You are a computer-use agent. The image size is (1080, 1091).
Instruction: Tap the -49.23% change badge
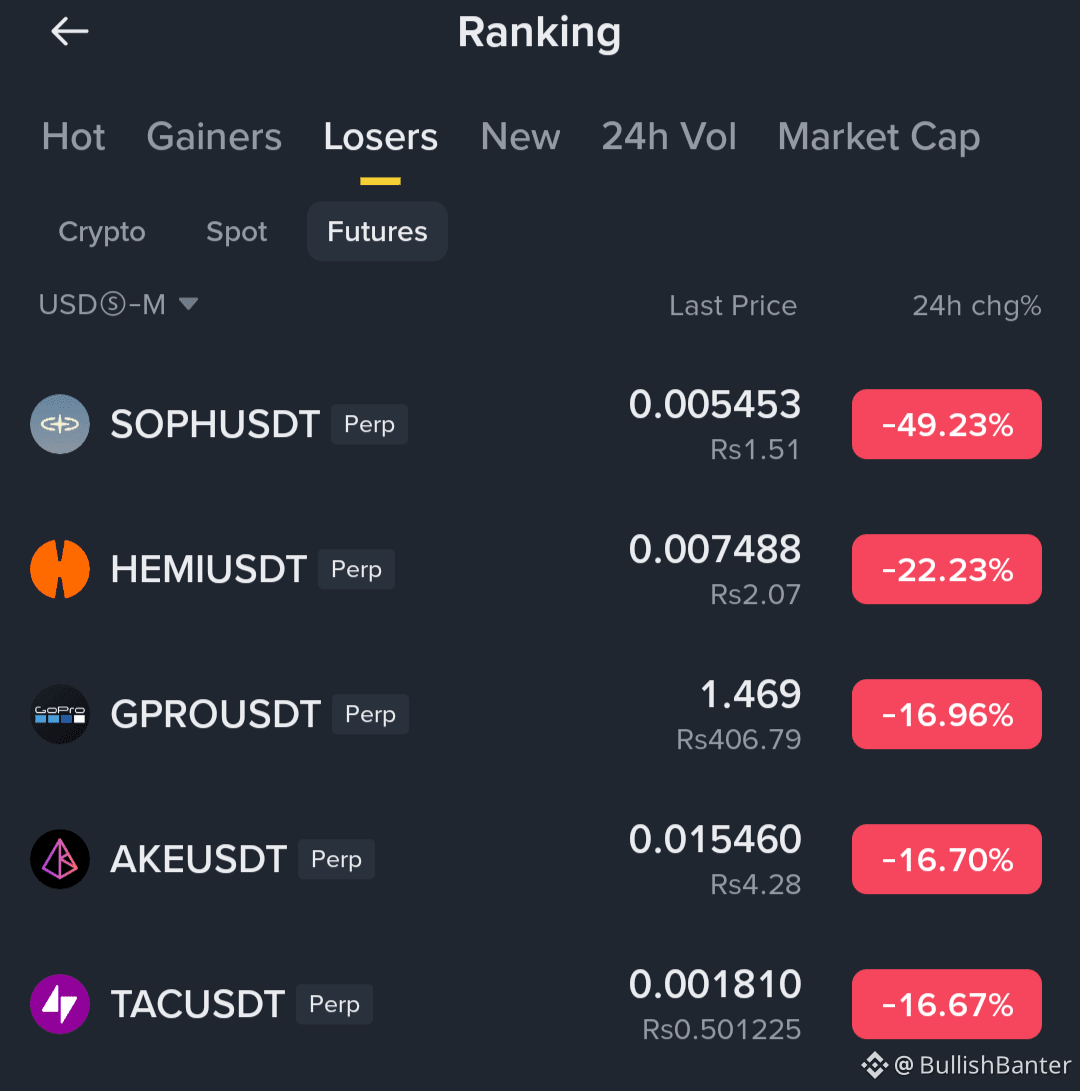point(946,424)
